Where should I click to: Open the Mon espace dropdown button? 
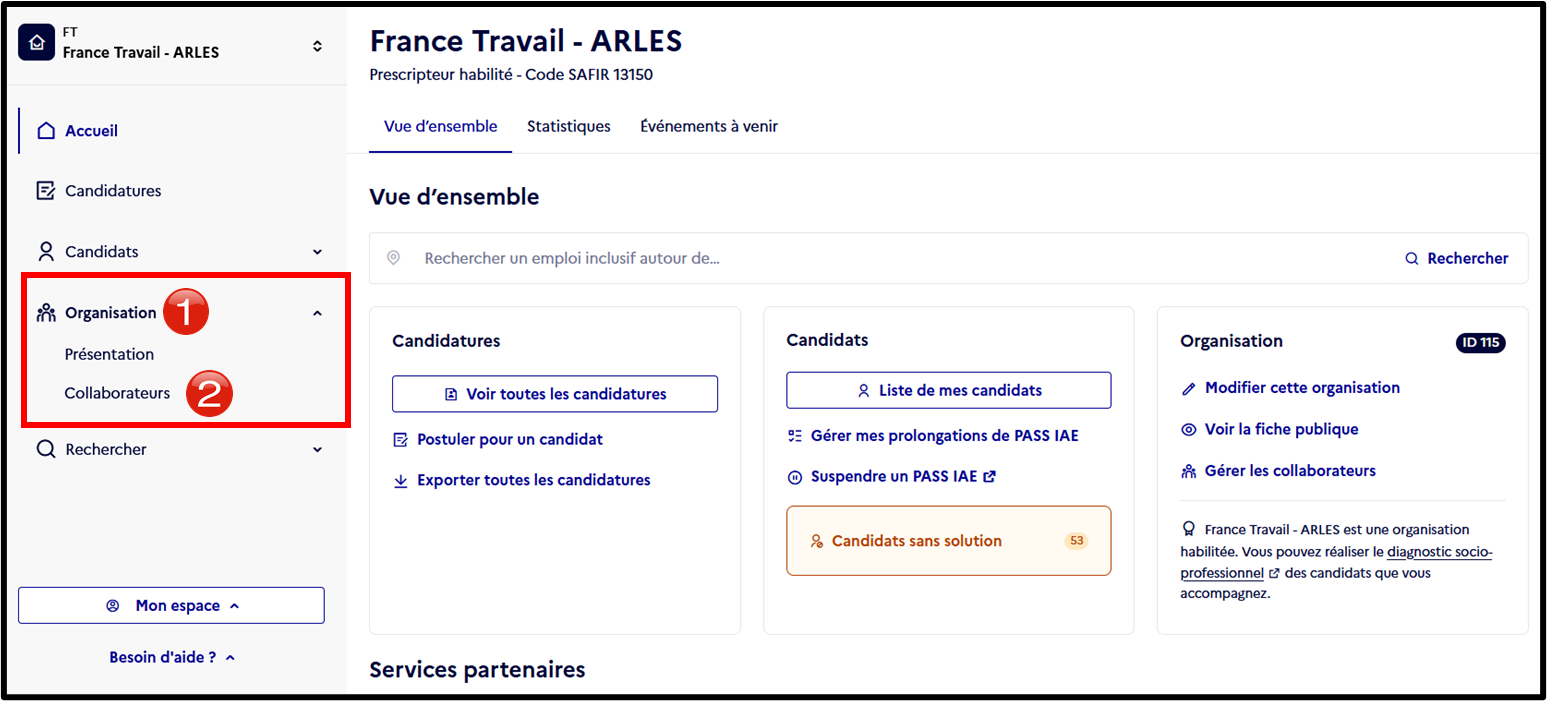pos(171,605)
